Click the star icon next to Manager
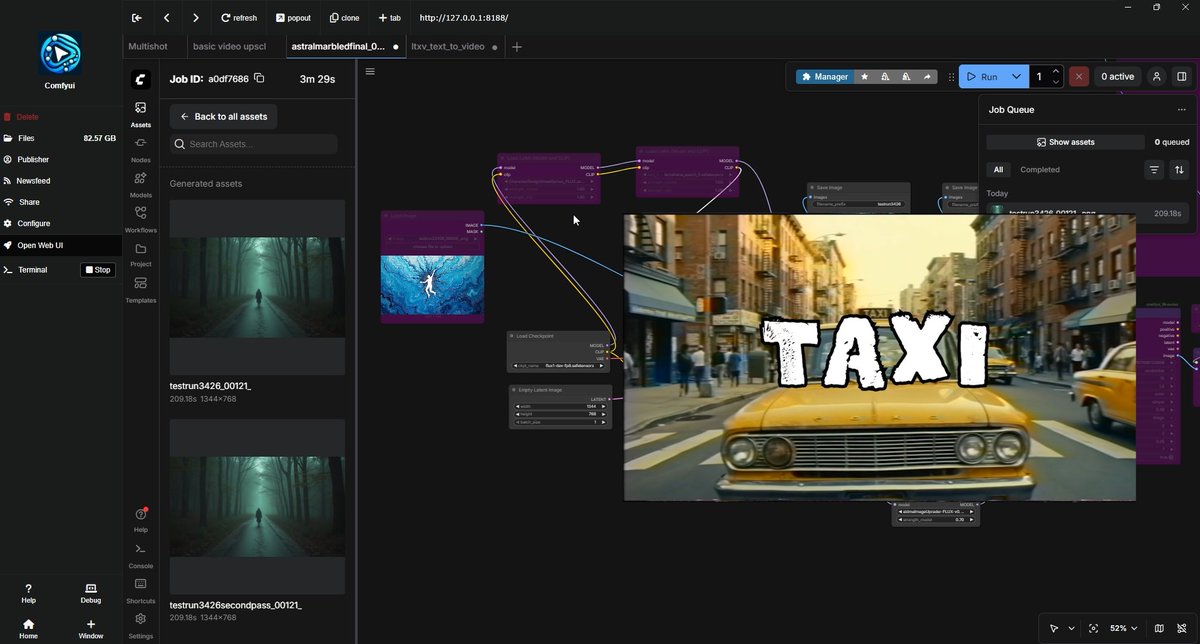This screenshot has width=1200, height=644. 864,76
